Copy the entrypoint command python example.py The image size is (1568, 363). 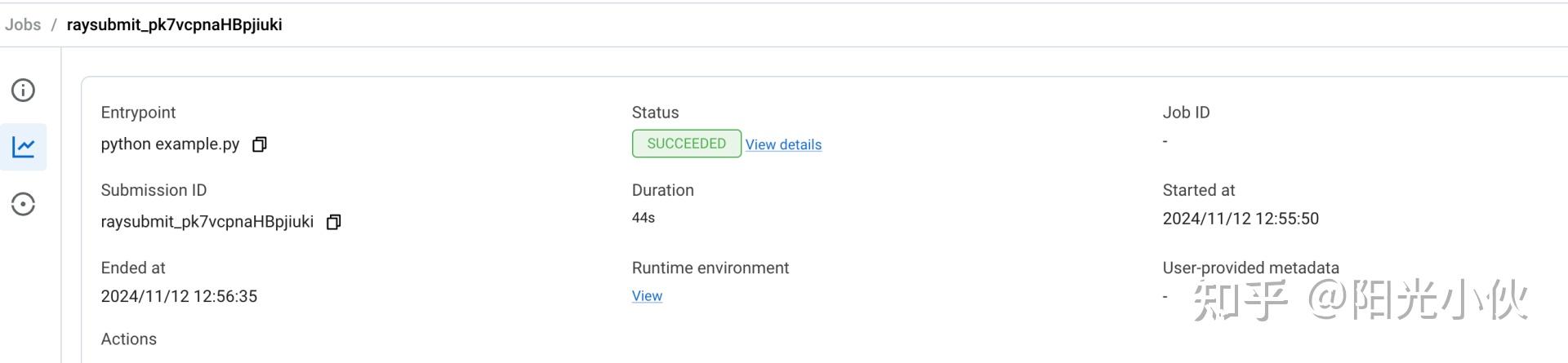[x=259, y=144]
